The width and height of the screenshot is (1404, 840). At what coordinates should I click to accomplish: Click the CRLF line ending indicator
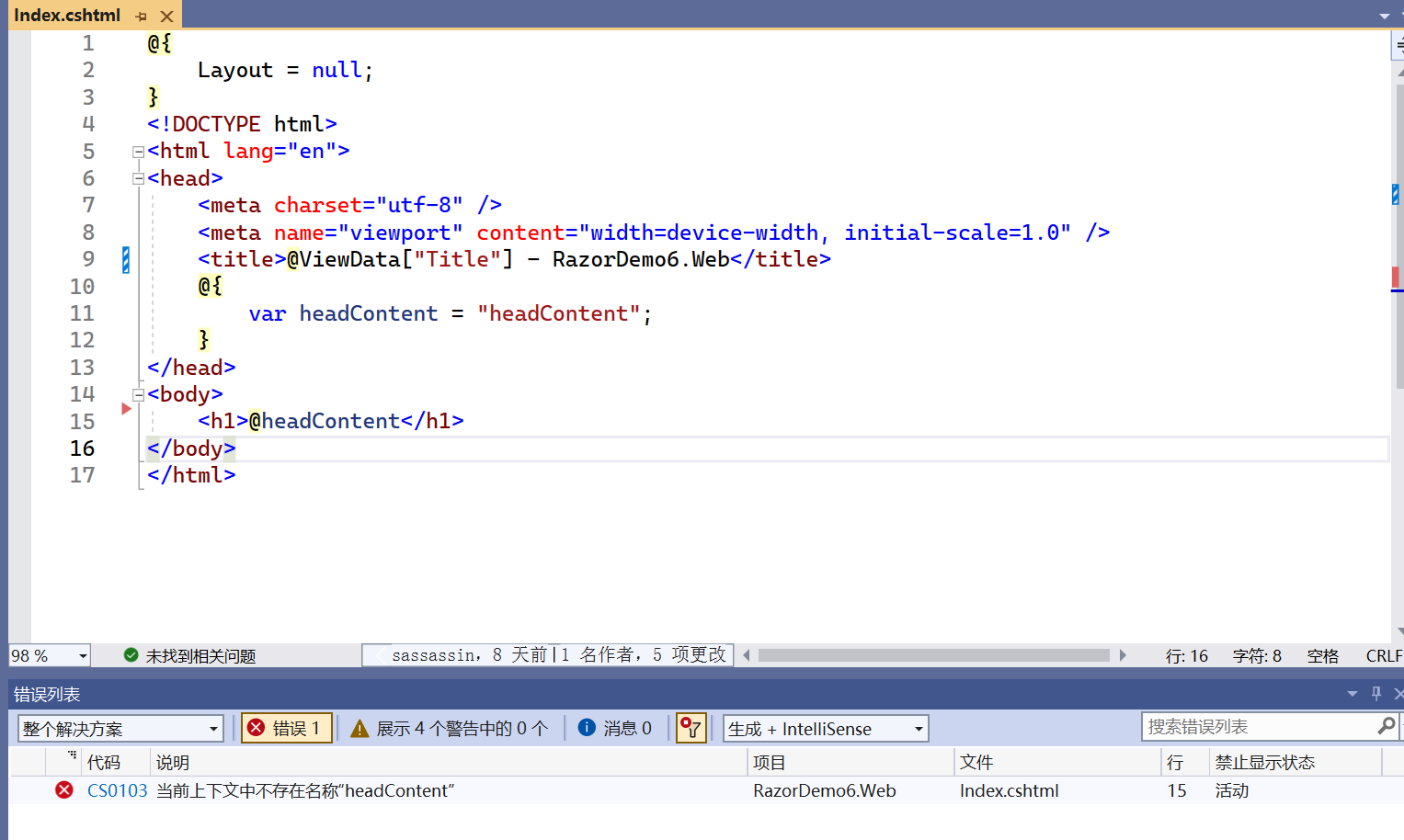[1384, 656]
